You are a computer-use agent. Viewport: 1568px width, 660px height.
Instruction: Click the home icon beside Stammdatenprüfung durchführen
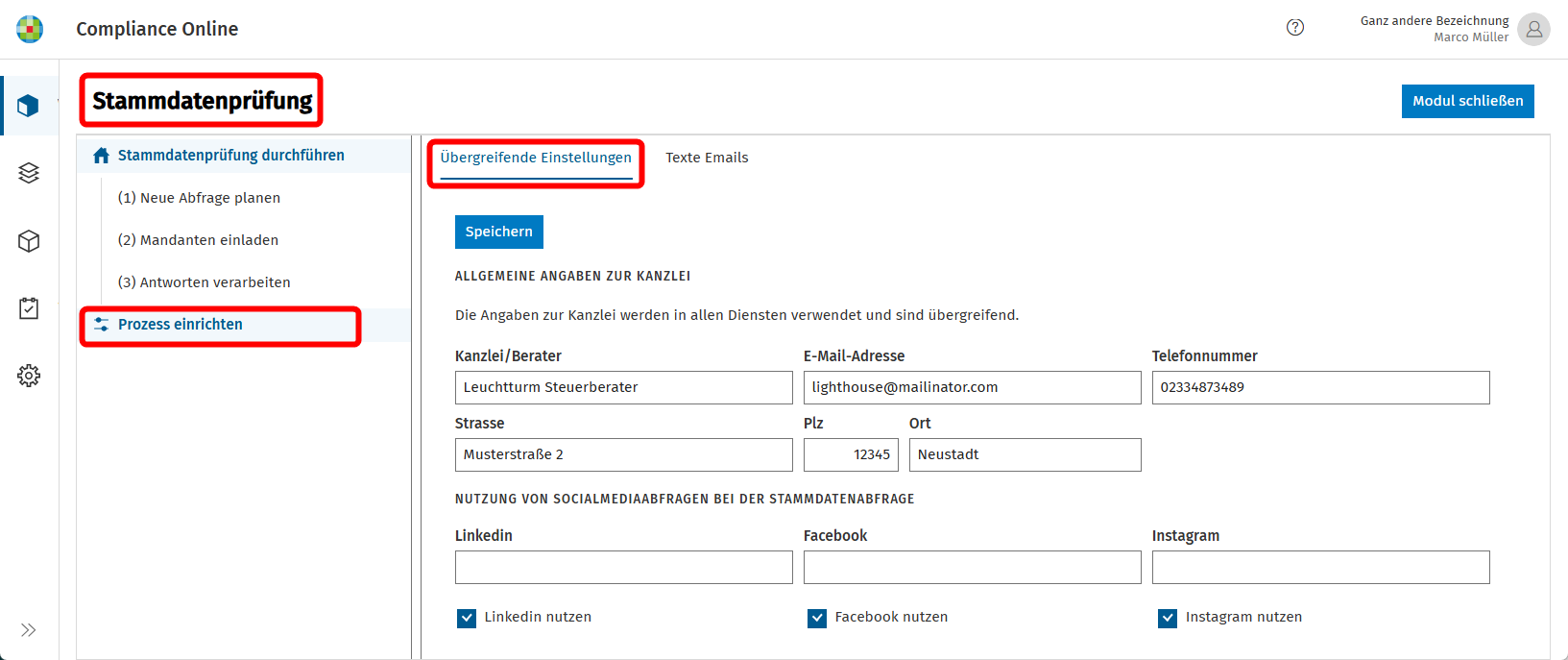101,156
